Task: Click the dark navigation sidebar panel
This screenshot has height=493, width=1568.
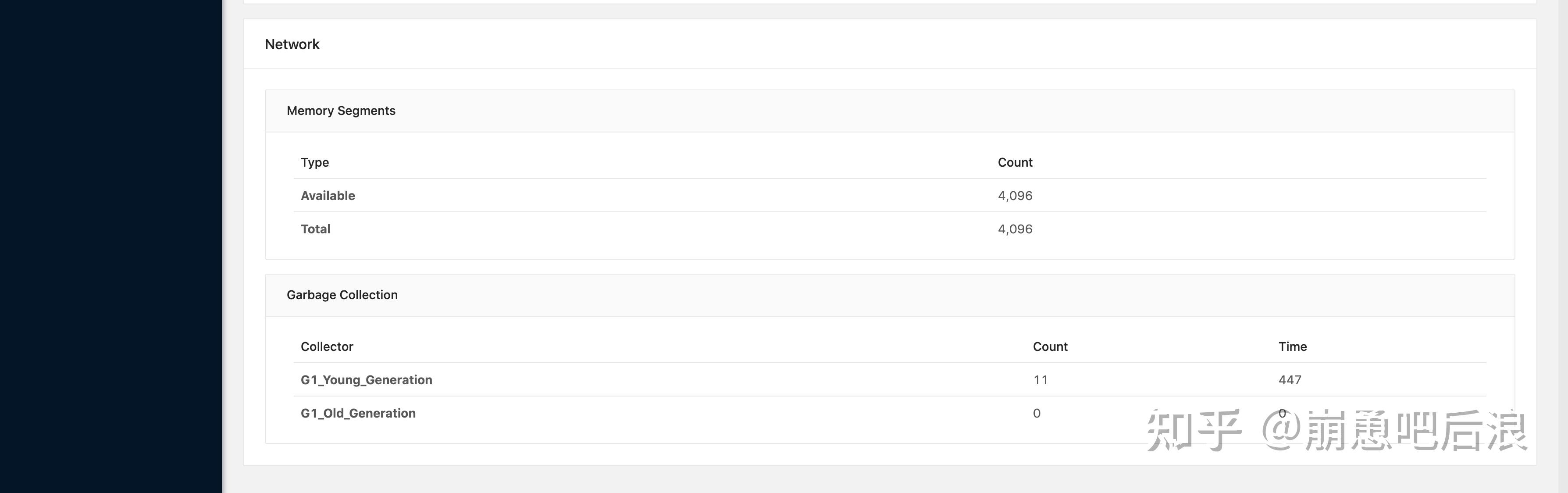Action: [110, 243]
